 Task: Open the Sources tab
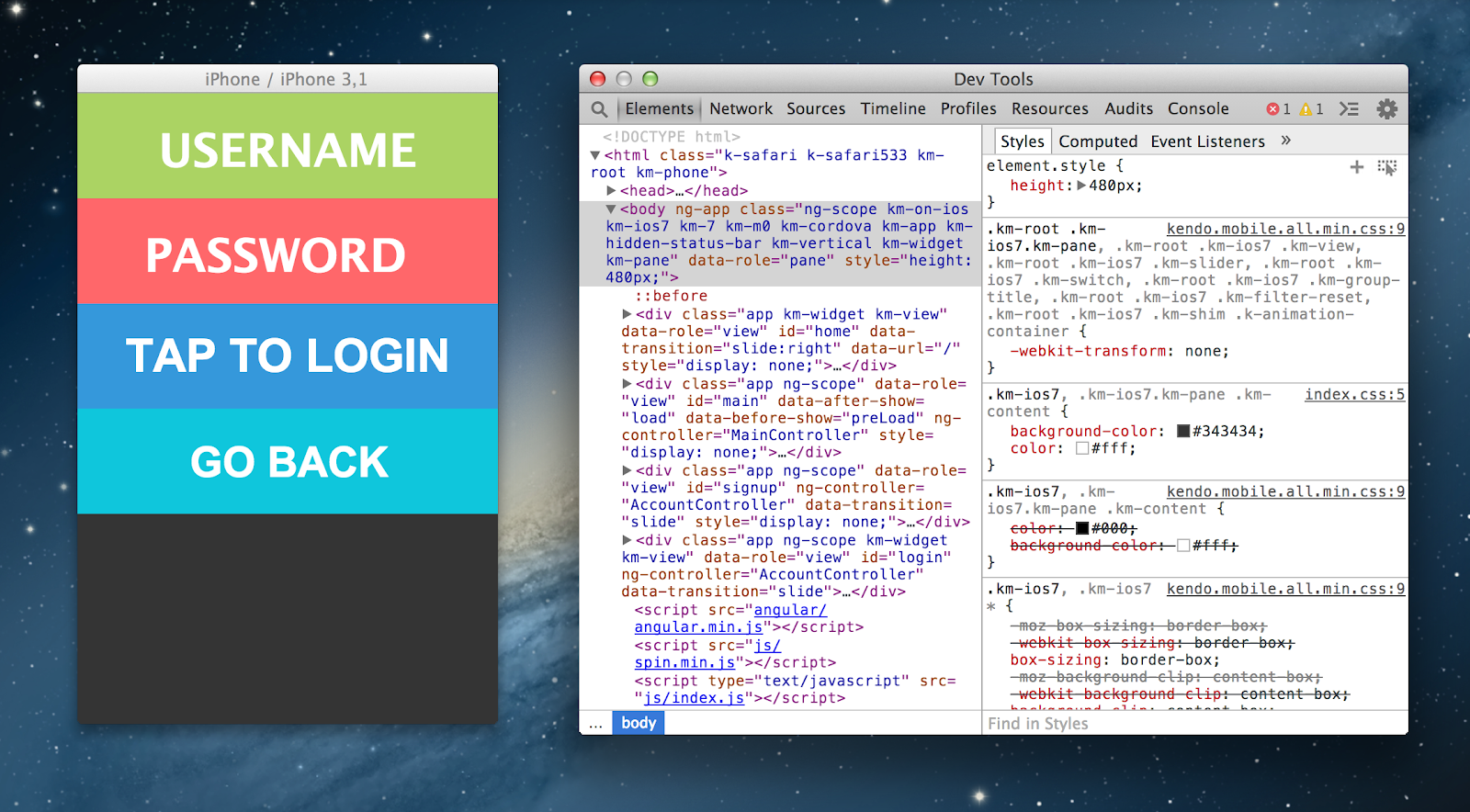pyautogui.click(x=815, y=108)
